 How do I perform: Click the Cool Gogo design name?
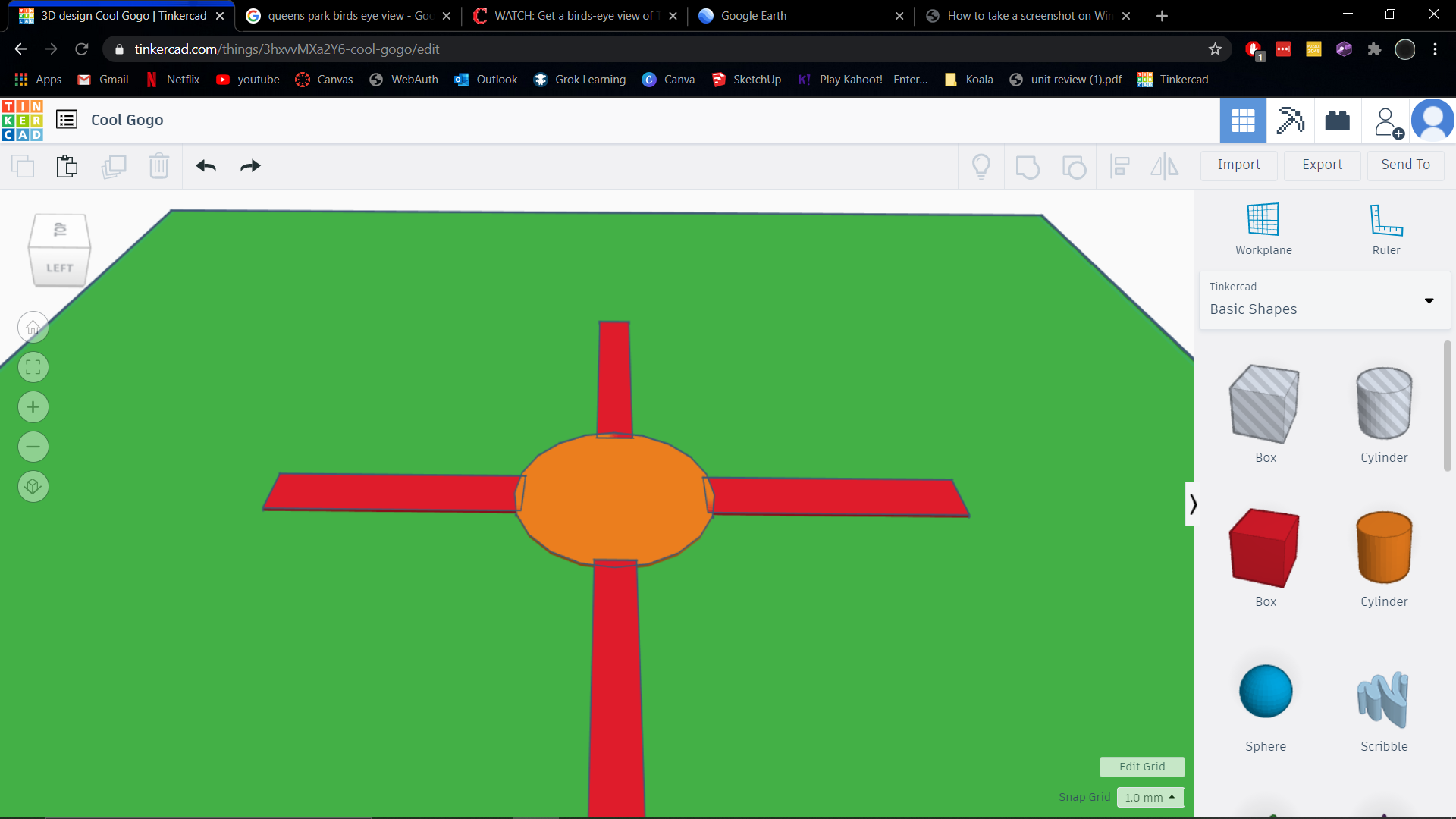point(127,120)
